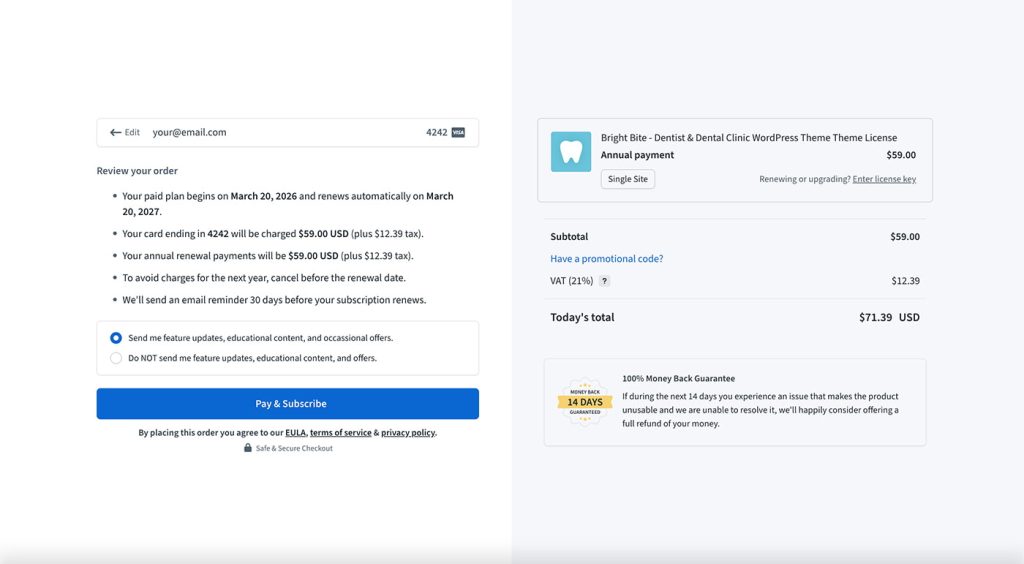Choose 'Do NOT send me feature updates' option

[116, 358]
